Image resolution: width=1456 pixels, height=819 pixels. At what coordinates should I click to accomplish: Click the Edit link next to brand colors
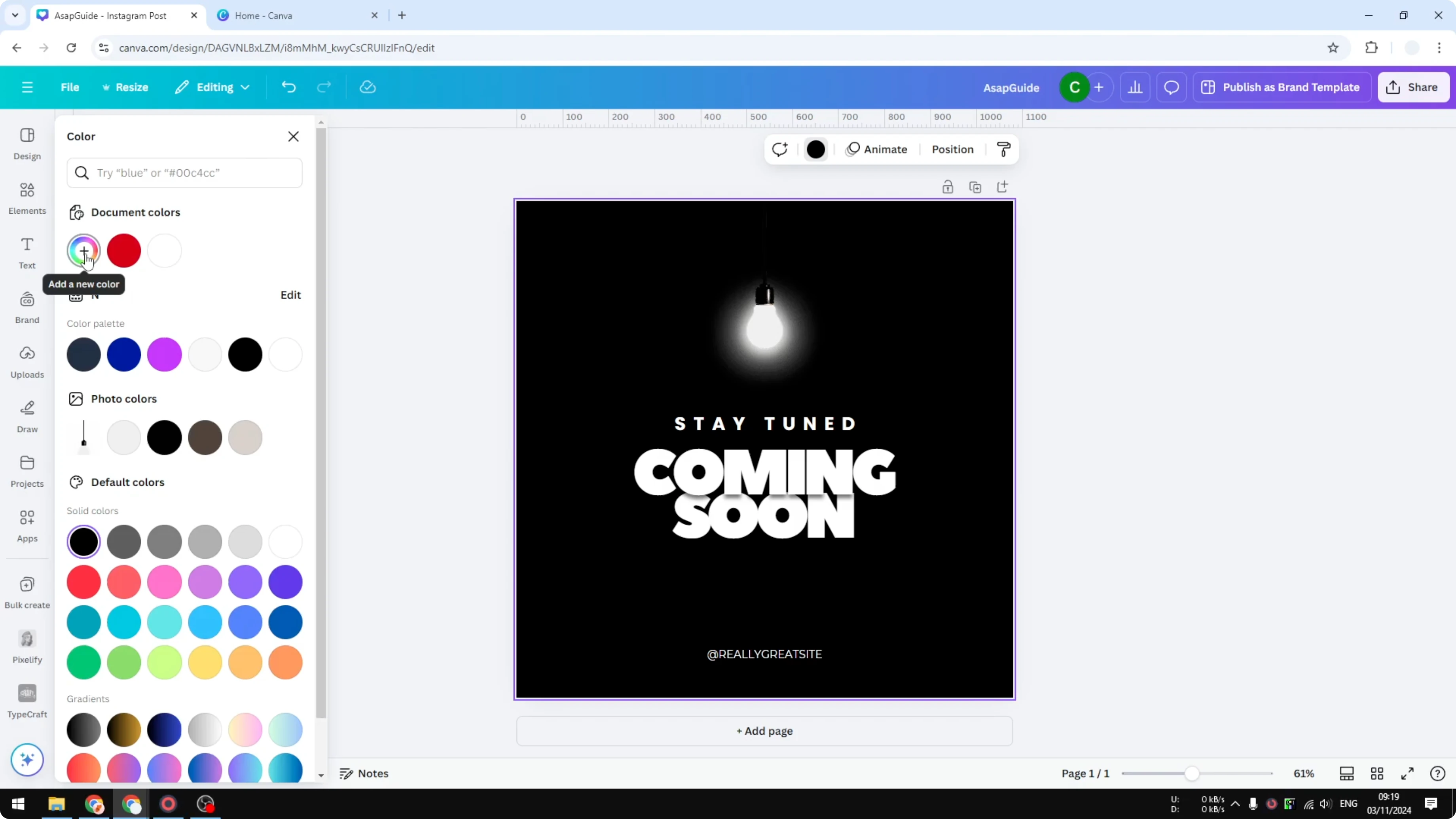(x=290, y=294)
